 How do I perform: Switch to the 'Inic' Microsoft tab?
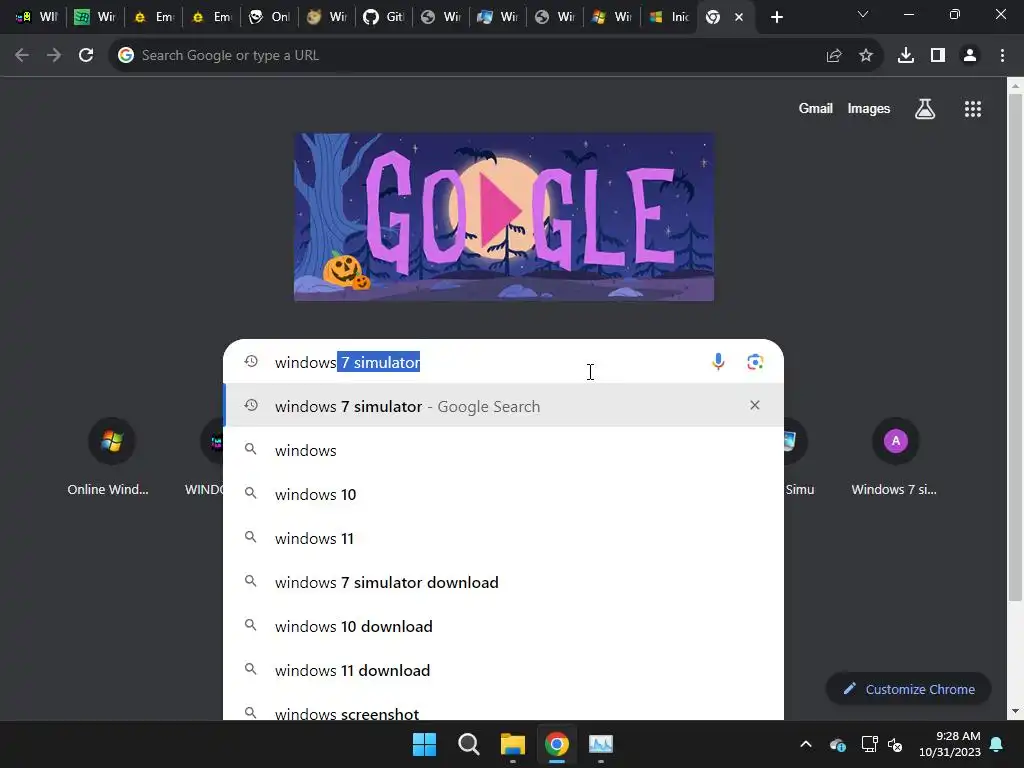669,17
